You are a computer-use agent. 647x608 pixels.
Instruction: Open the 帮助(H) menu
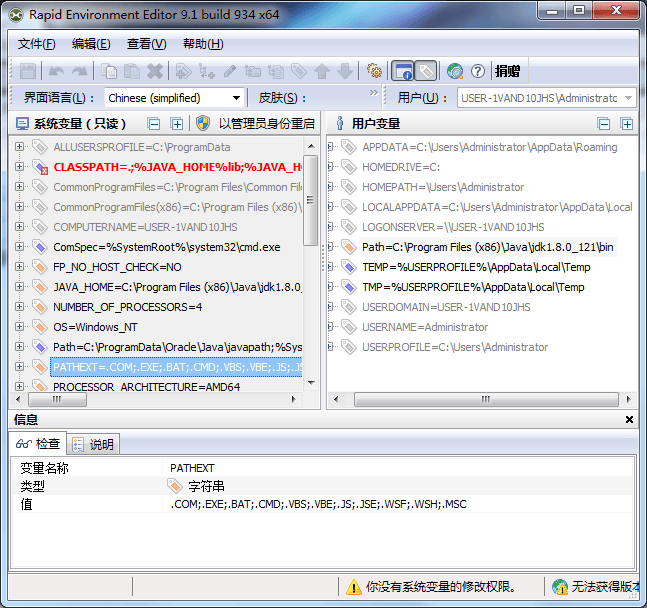click(203, 44)
